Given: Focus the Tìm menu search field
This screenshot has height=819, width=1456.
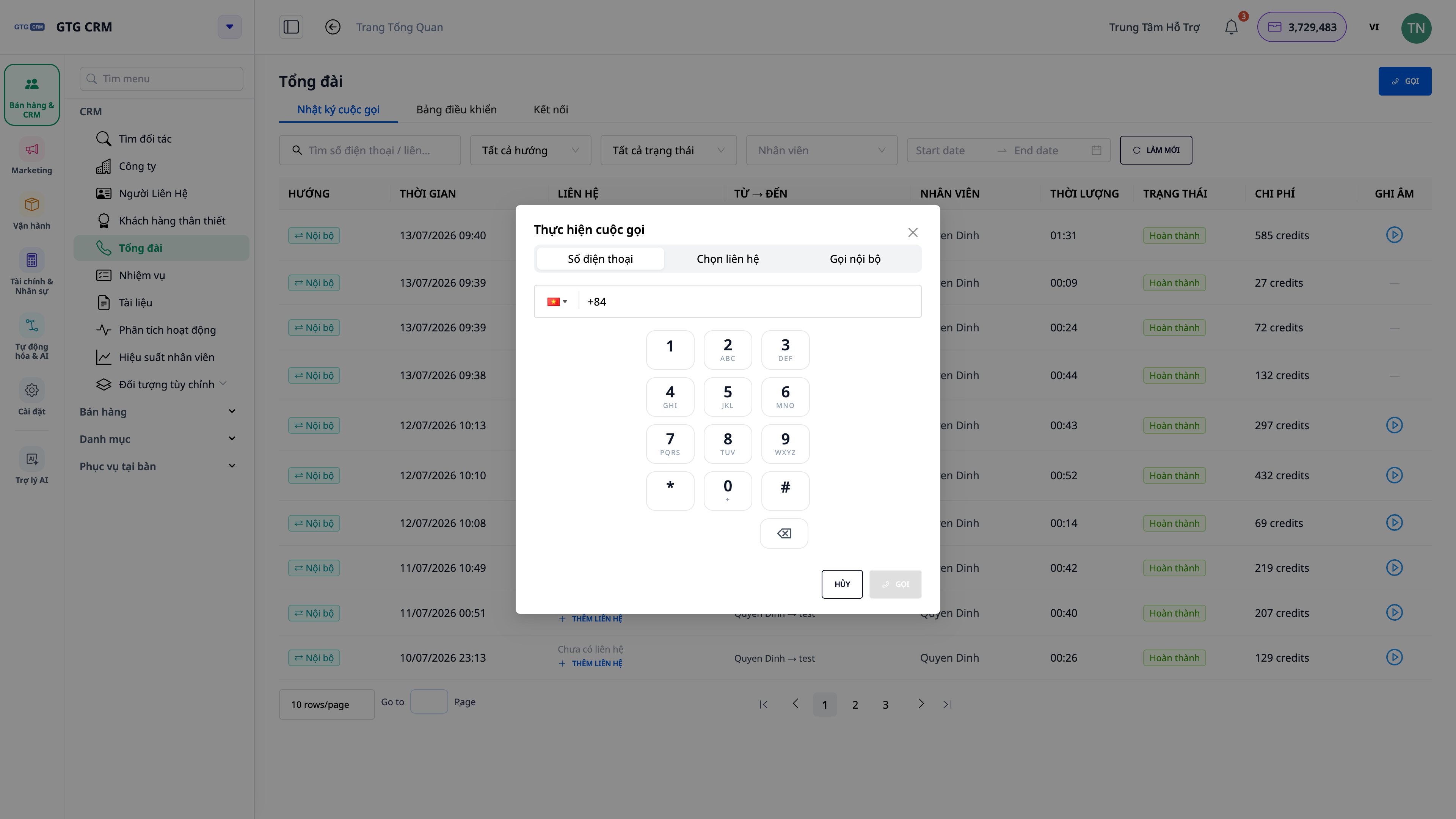Looking at the screenshot, I should pos(162,78).
